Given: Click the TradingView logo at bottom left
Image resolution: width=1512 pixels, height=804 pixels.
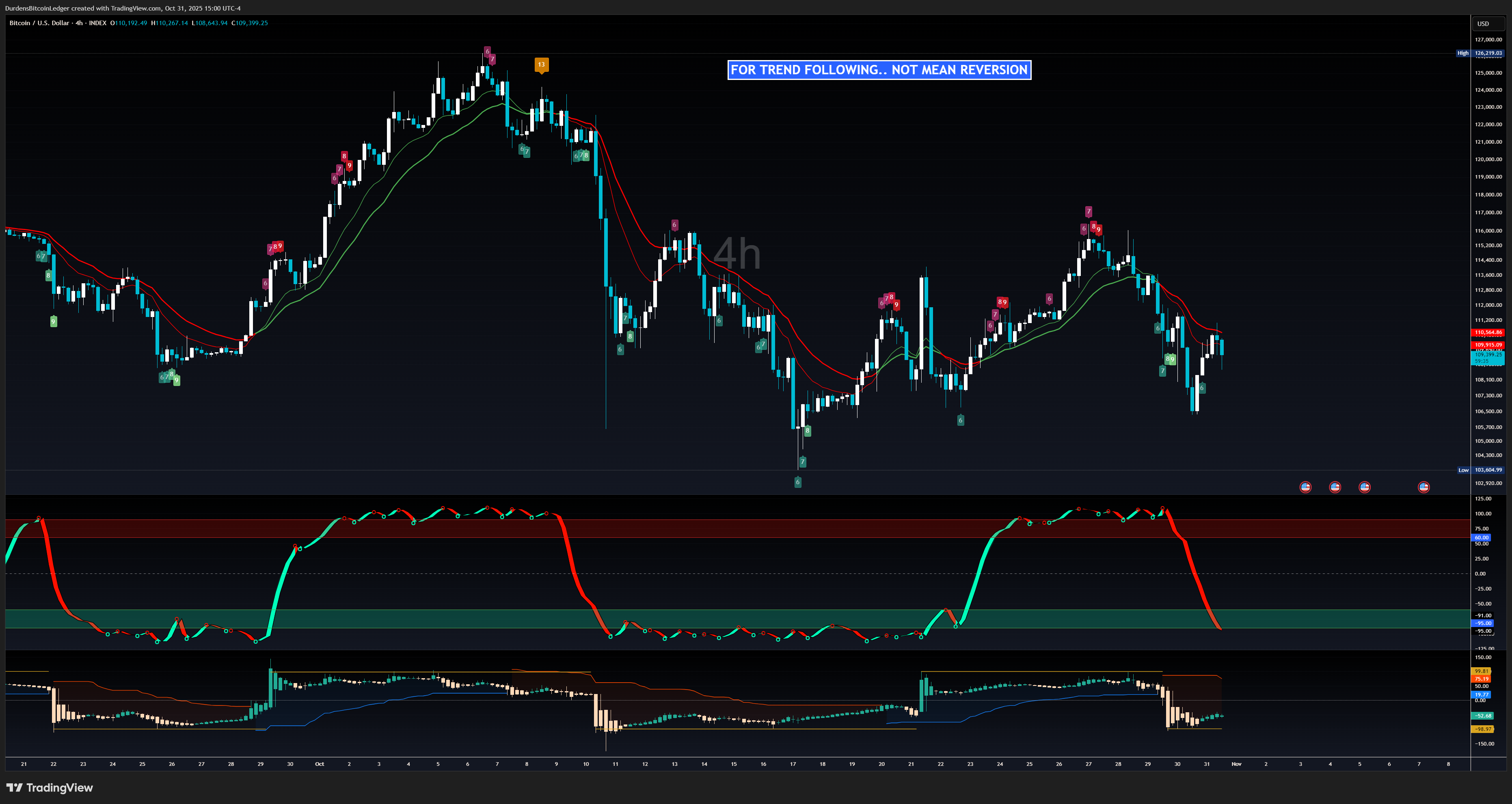Looking at the screenshot, I should (49, 788).
